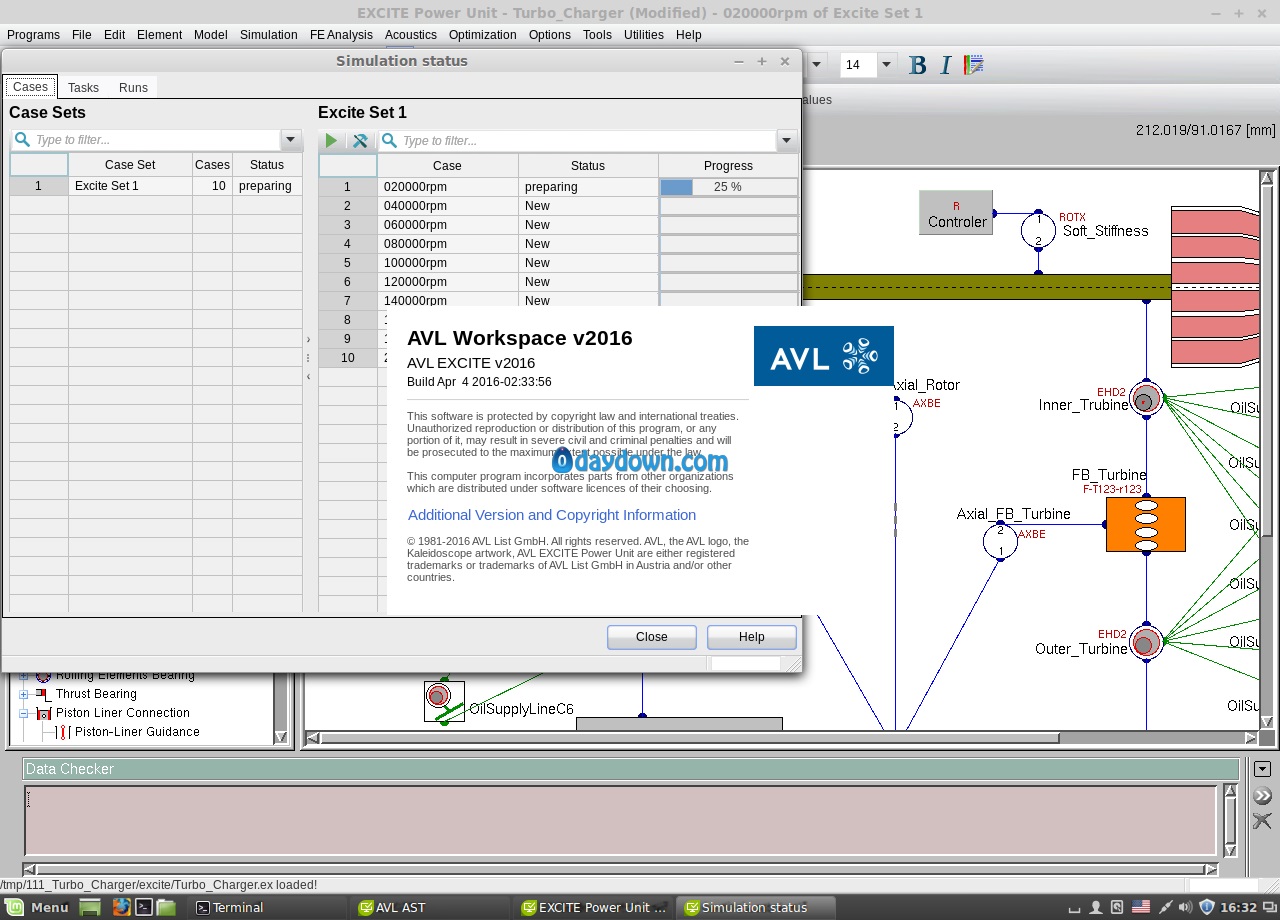The width and height of the screenshot is (1280, 920).
Task: Open the simulation tools wrench icon
Action: click(x=360, y=141)
